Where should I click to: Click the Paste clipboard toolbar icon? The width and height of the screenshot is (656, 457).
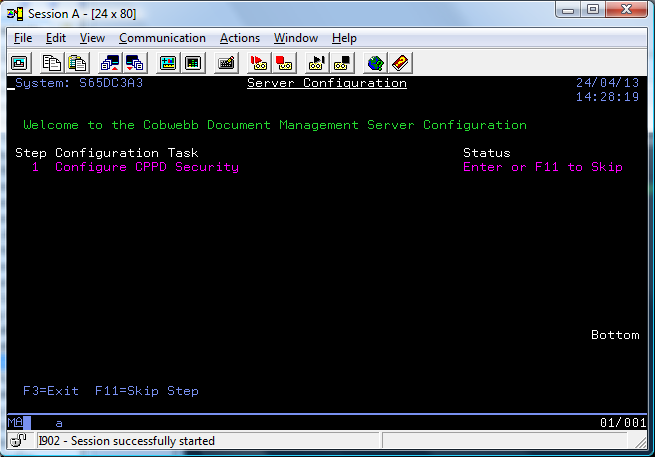point(77,63)
